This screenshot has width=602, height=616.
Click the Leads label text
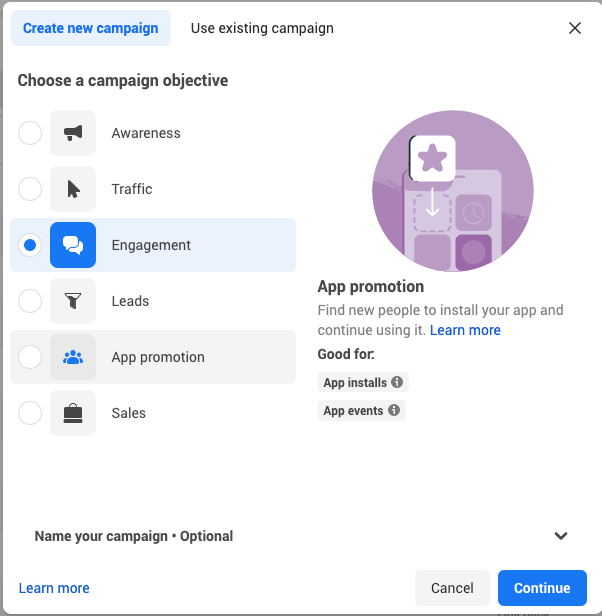130,301
